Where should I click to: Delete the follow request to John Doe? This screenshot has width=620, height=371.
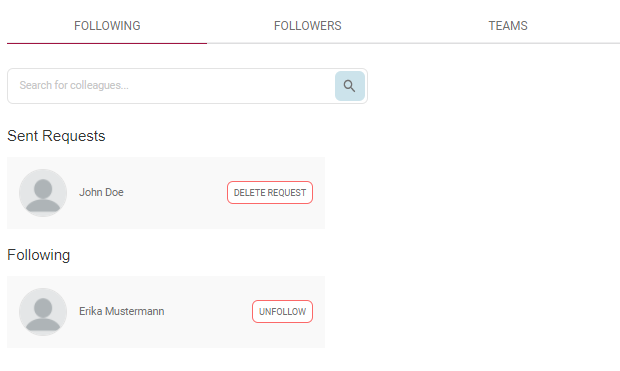click(270, 193)
